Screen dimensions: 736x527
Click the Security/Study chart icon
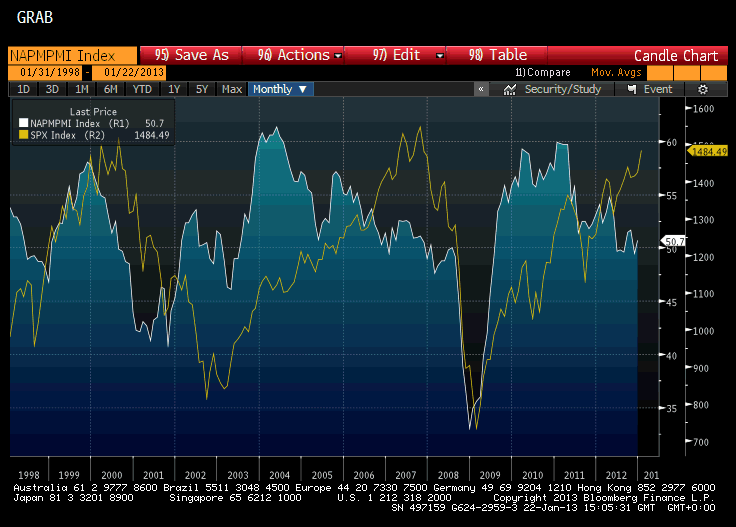[510, 89]
